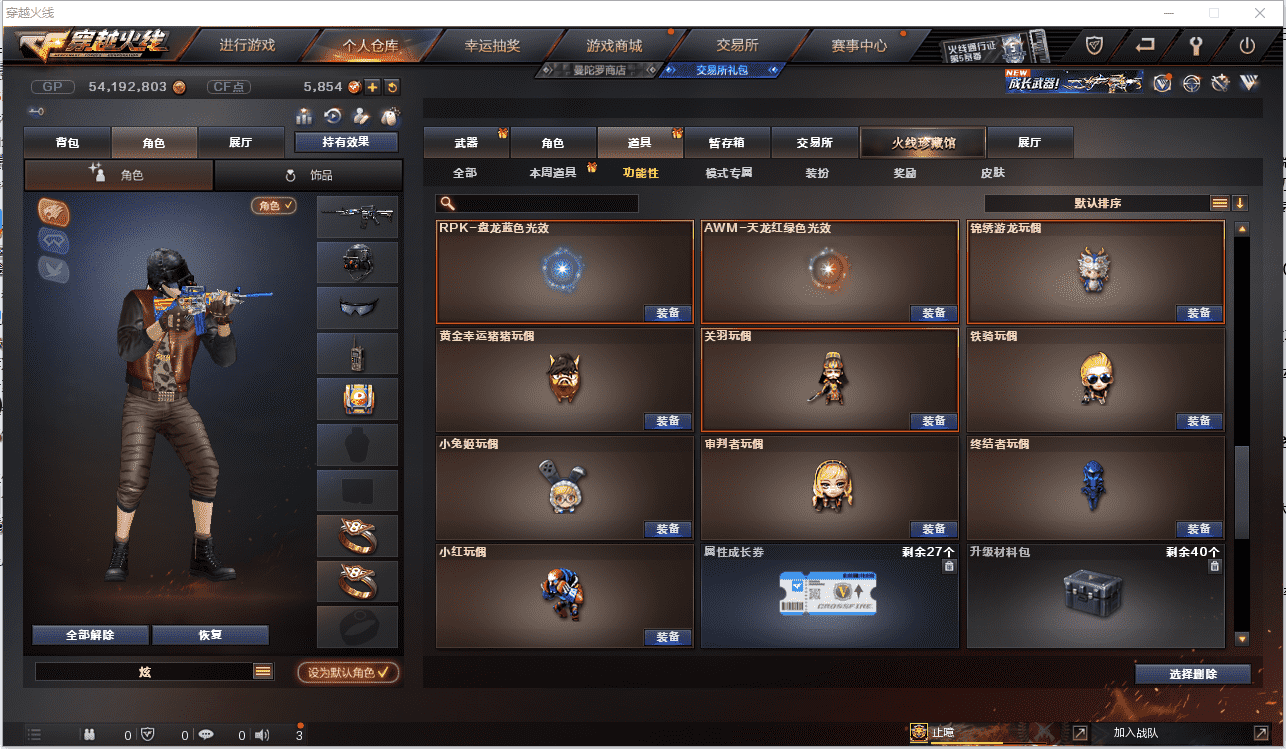This screenshot has width=1286, height=749.
Task: Toggle 设为默认角色 checkbox button
Action: coord(347,672)
